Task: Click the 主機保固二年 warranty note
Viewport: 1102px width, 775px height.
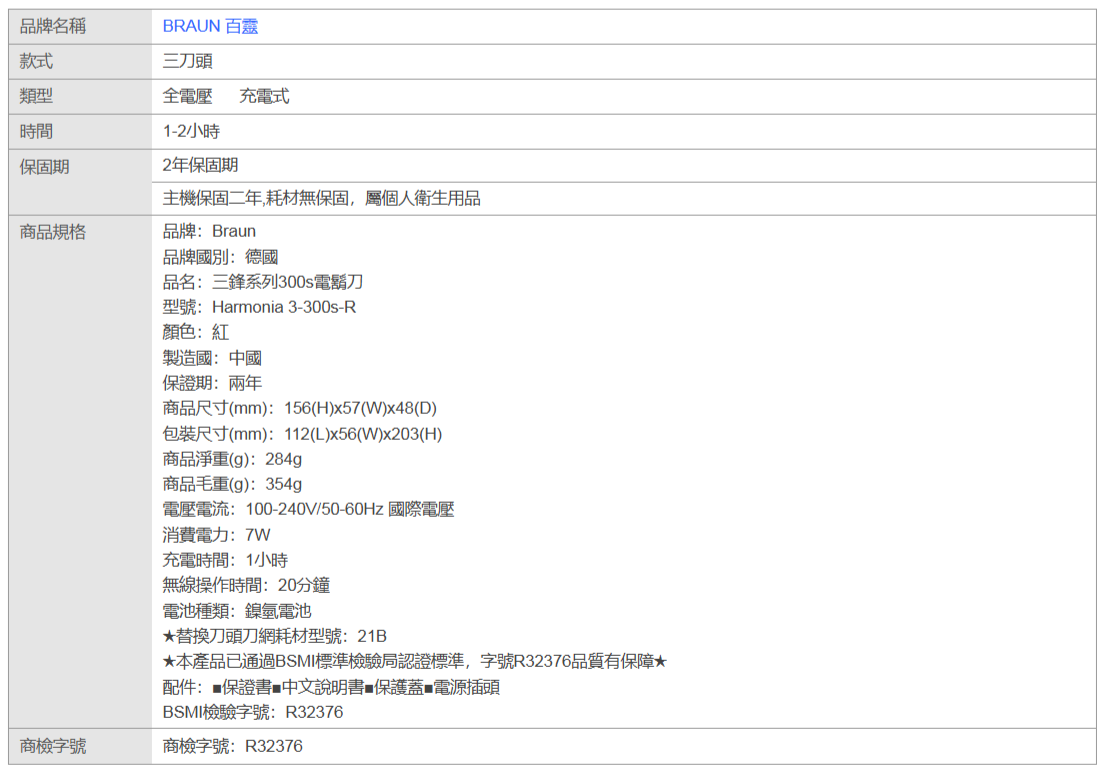Action: 321,199
